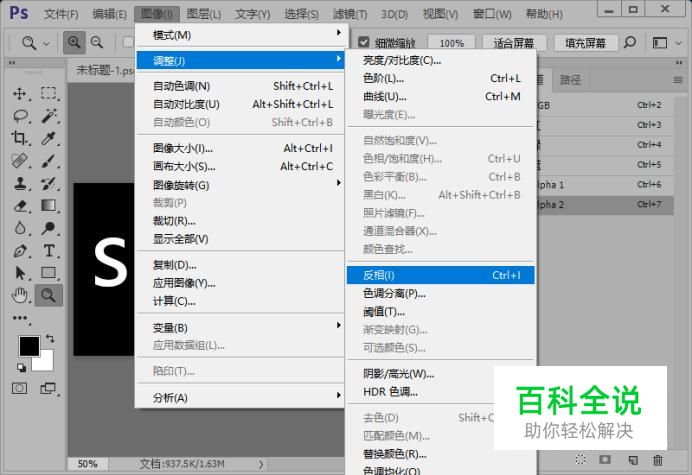This screenshot has width=692, height=475.
Task: Pick the black foreground color swatch
Action: (29, 346)
